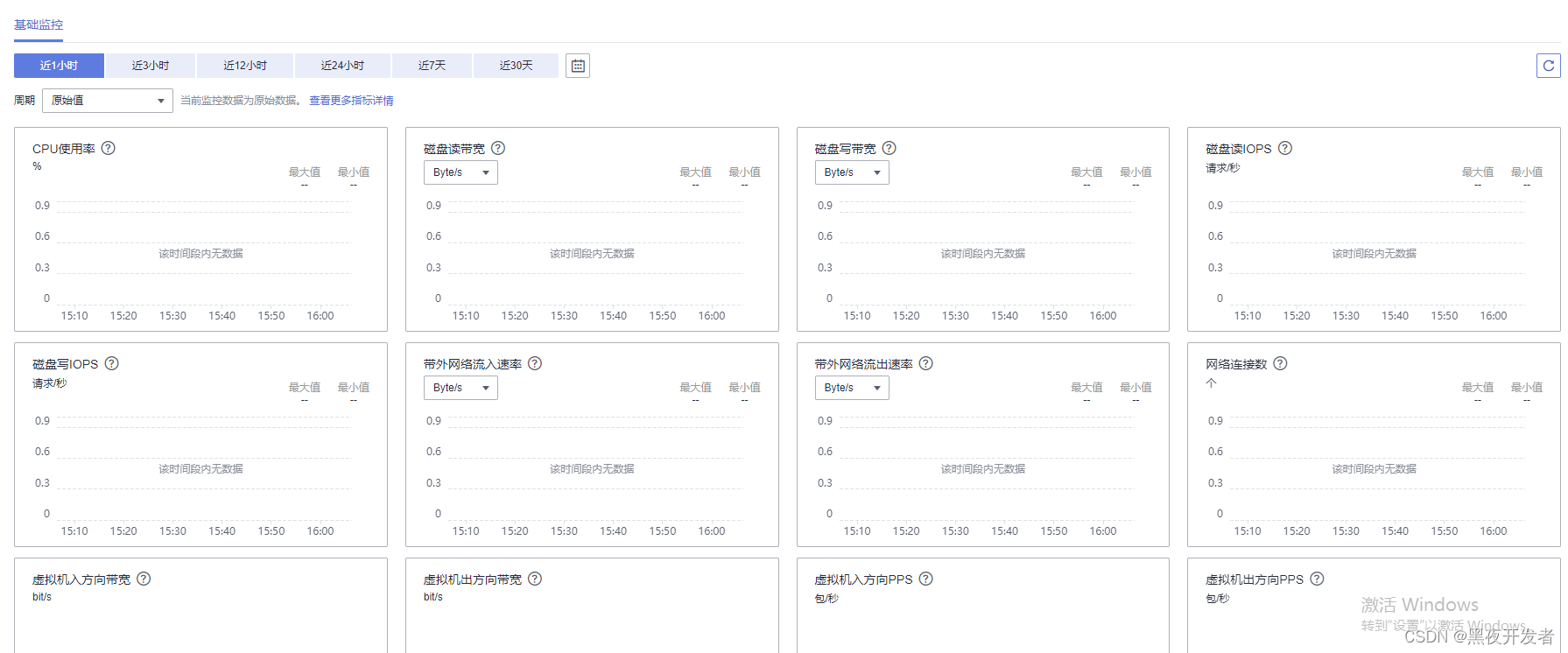Click the 磁盘写IOPS chart title

click(66, 364)
